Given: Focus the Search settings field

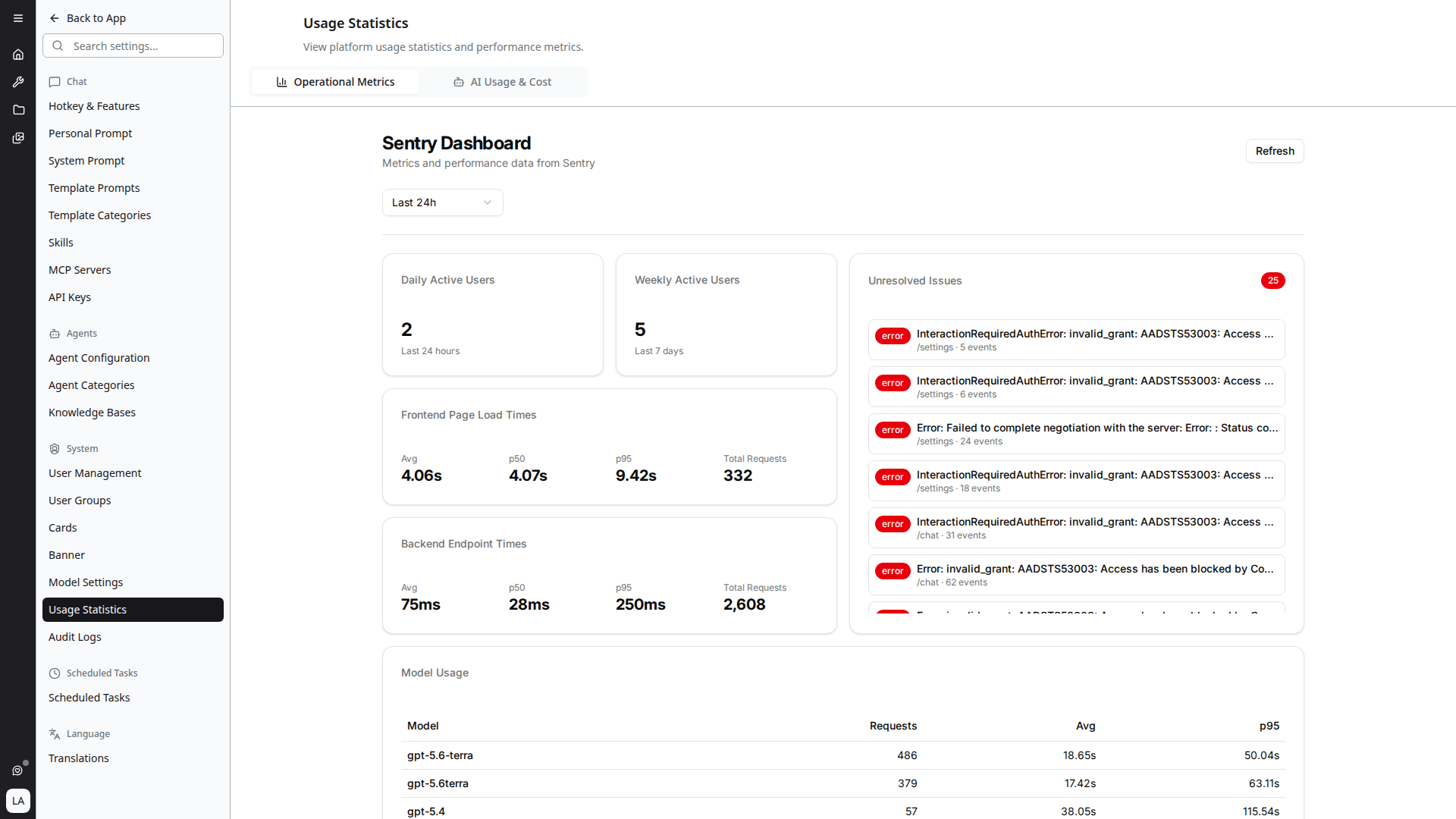Looking at the screenshot, I should click(133, 45).
